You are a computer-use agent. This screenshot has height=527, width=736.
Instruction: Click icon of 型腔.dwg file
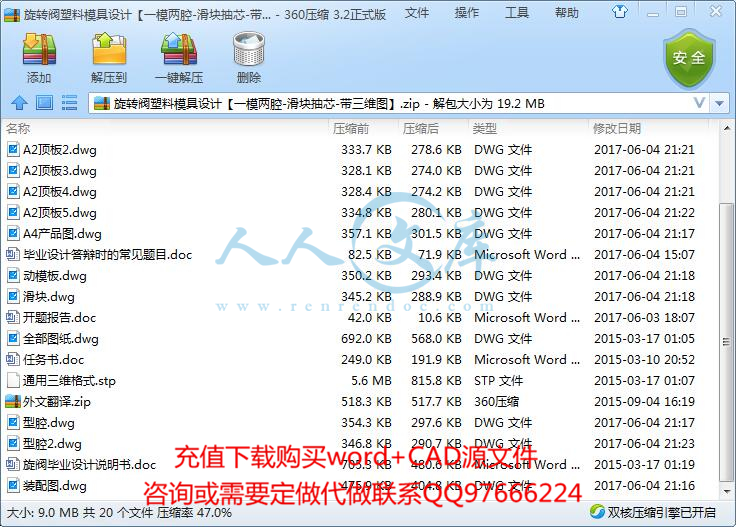coord(13,423)
